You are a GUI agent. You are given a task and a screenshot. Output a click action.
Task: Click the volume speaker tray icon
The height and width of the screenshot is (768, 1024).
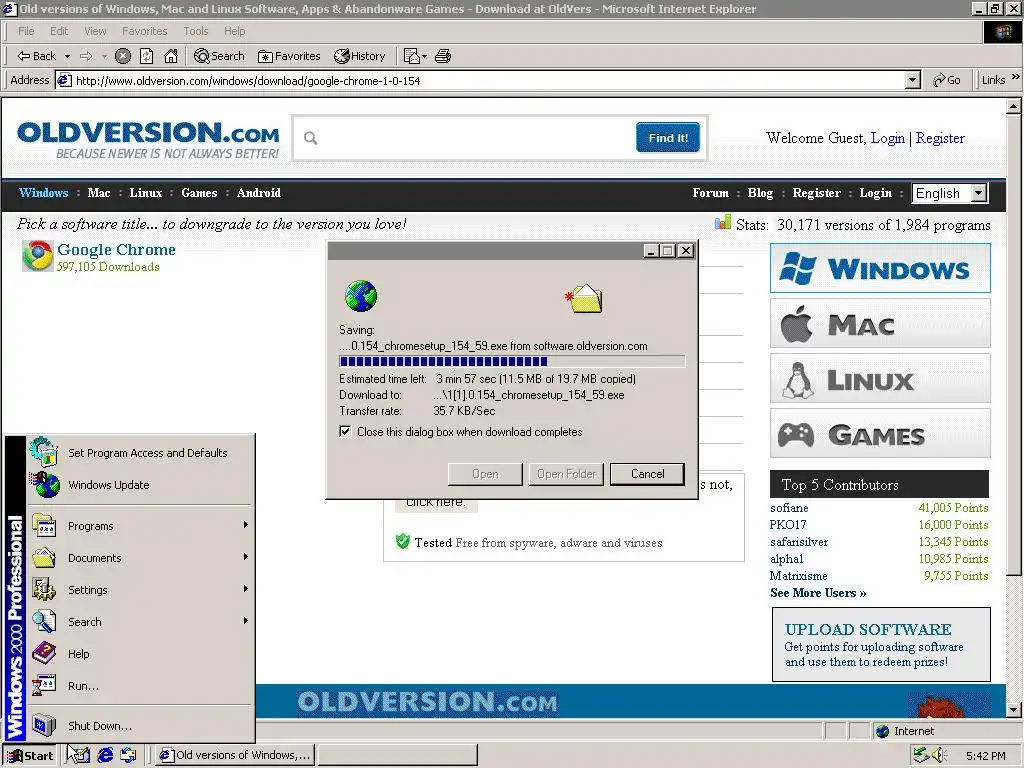tap(940, 756)
